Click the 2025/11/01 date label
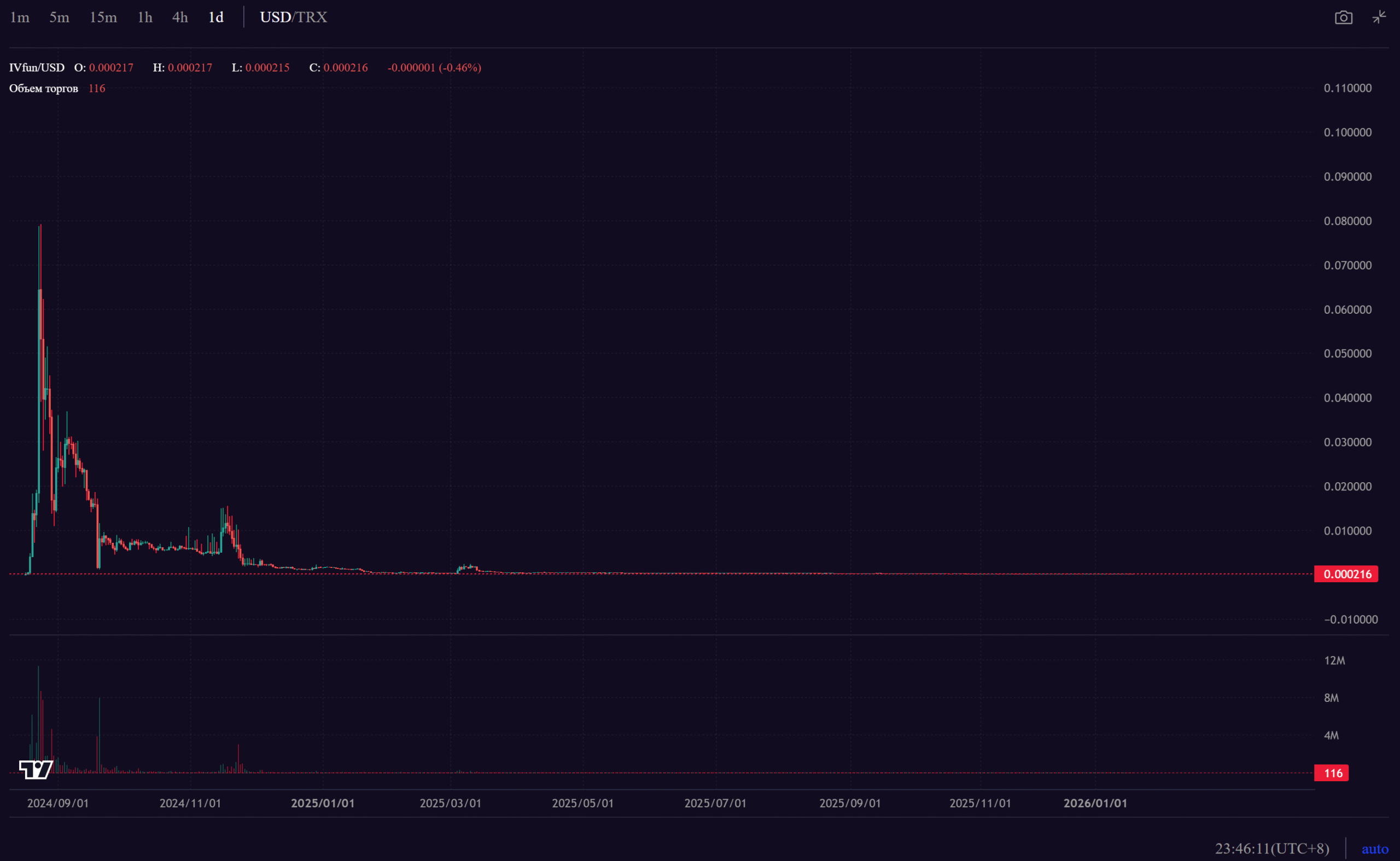1400x861 pixels. tap(980, 803)
